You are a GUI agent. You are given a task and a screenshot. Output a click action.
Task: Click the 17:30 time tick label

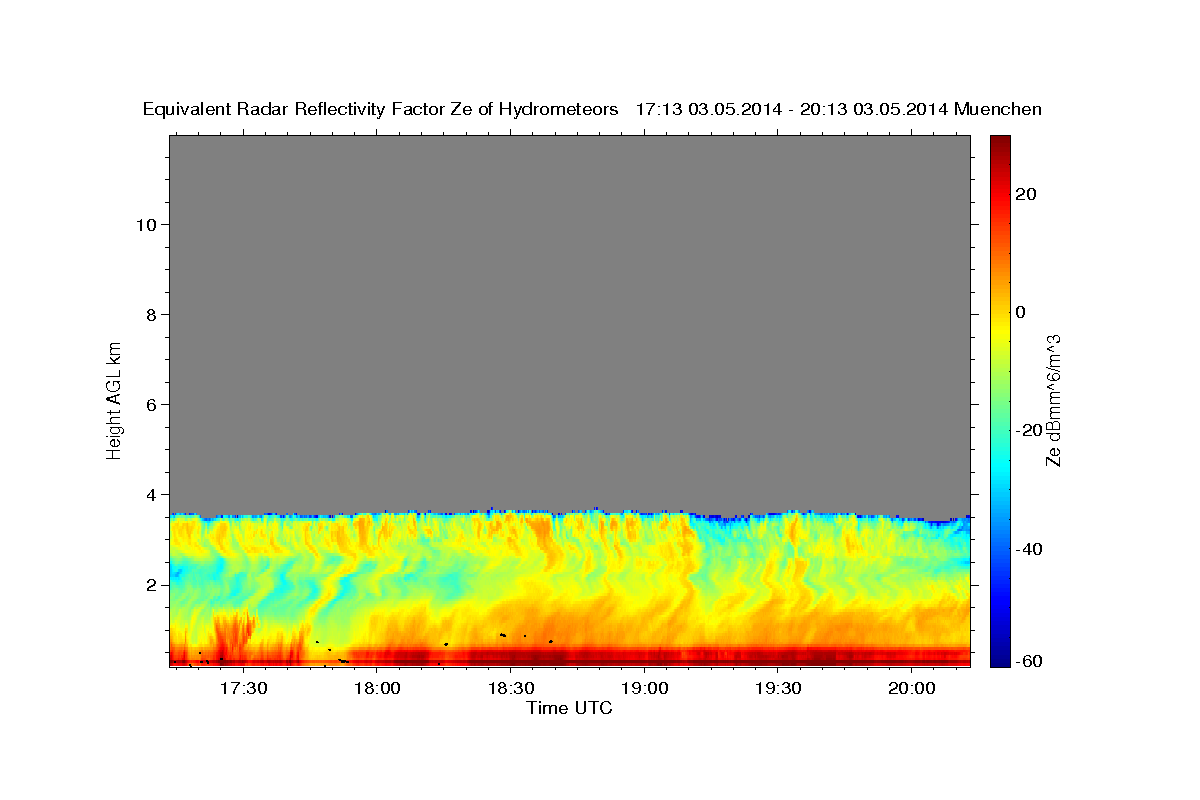pos(243,688)
